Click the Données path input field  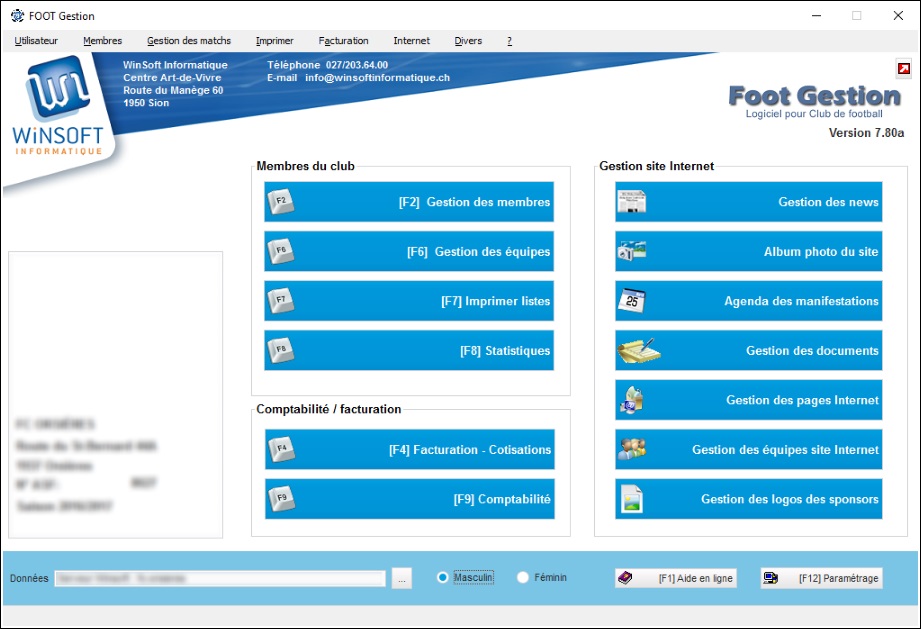click(x=220, y=578)
